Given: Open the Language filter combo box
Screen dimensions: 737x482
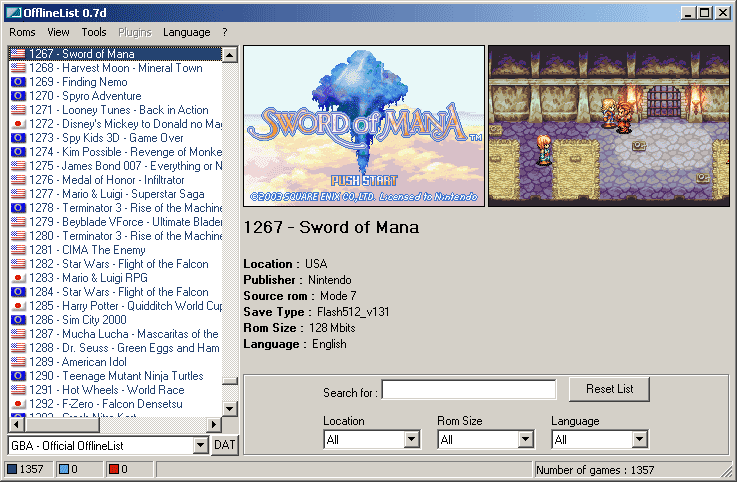Looking at the screenshot, I should coord(639,439).
